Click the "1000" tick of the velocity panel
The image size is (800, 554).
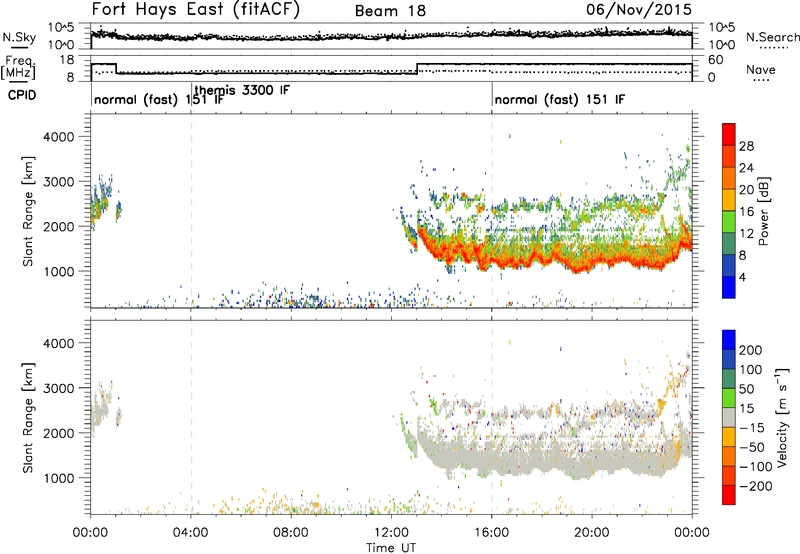click(58, 478)
